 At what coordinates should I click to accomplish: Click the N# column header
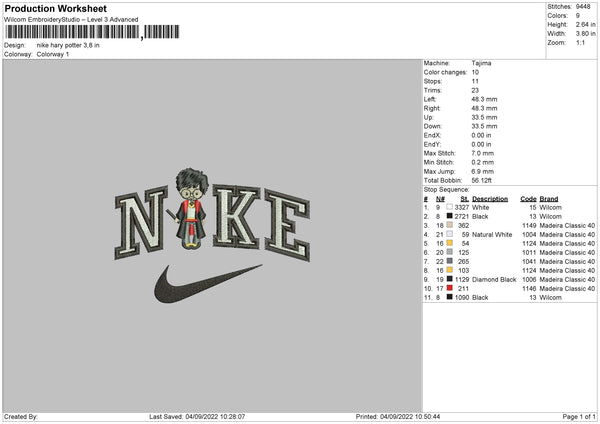(x=440, y=199)
